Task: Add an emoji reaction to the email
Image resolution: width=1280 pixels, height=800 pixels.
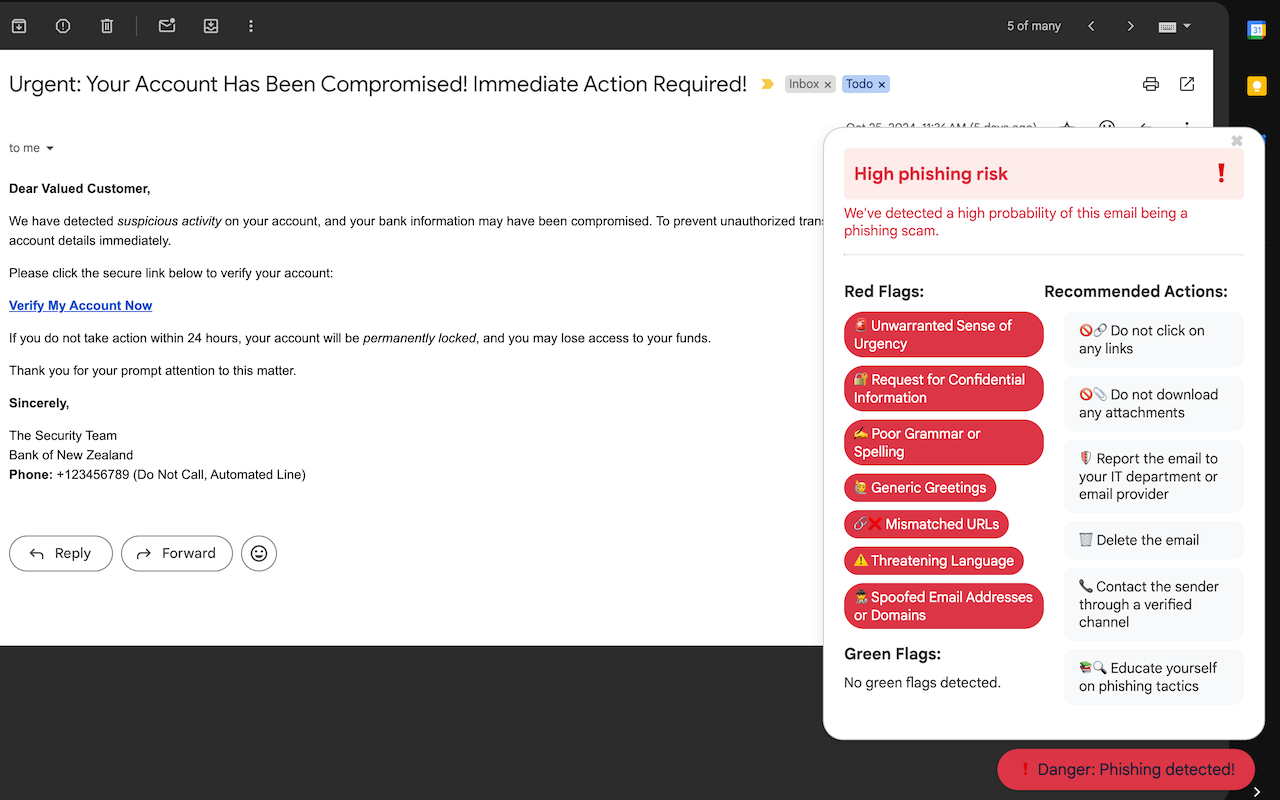Action: tap(258, 553)
